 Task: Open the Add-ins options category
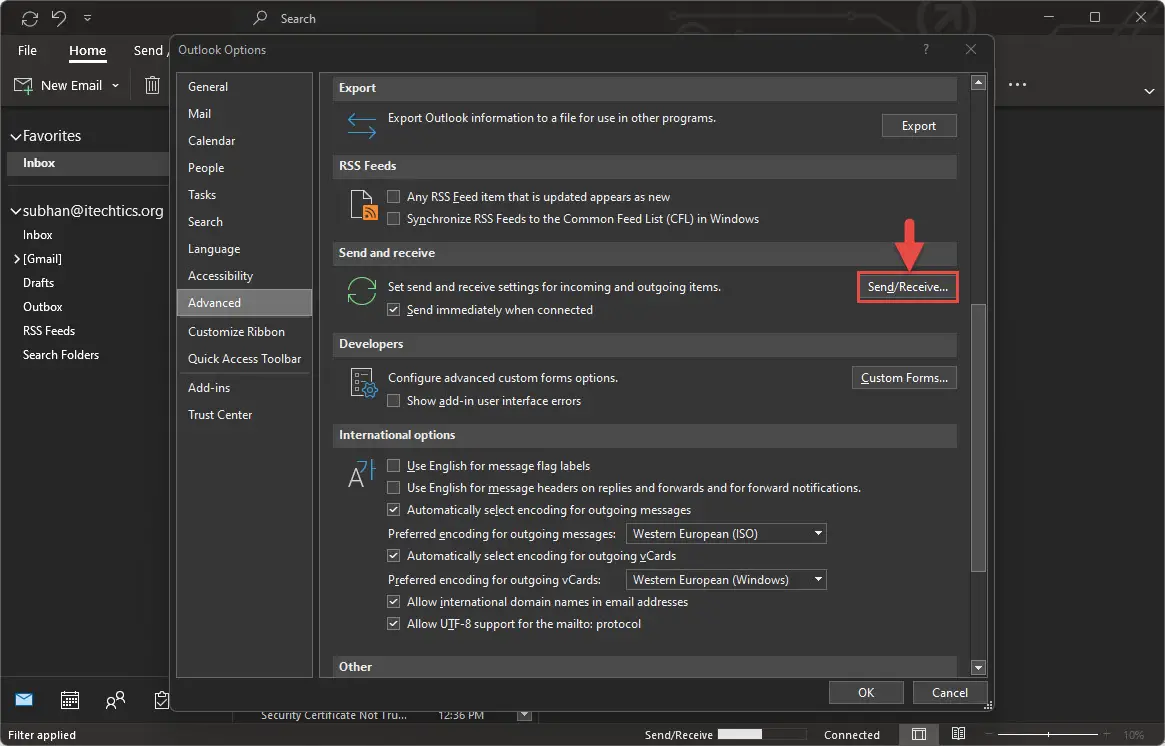coord(244,388)
